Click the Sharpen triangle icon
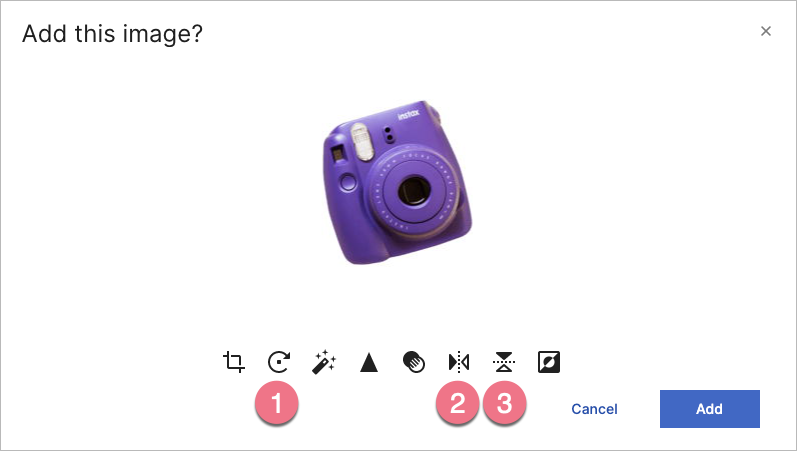The image size is (797, 451). [x=369, y=363]
